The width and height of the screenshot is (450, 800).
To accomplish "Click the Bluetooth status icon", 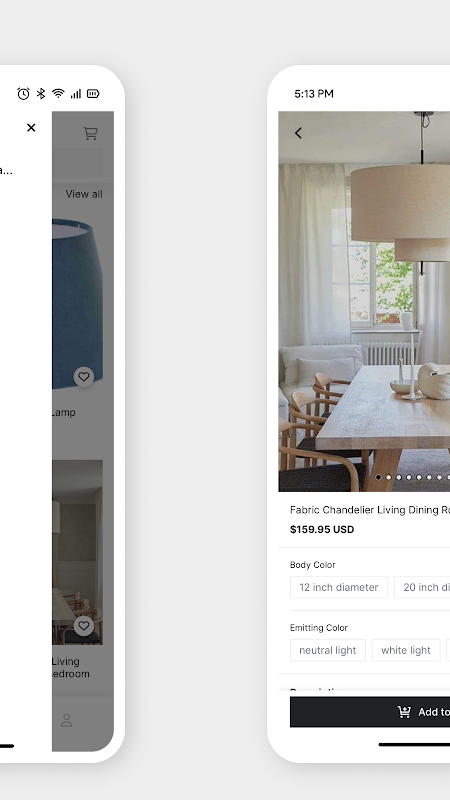I will (x=41, y=93).
